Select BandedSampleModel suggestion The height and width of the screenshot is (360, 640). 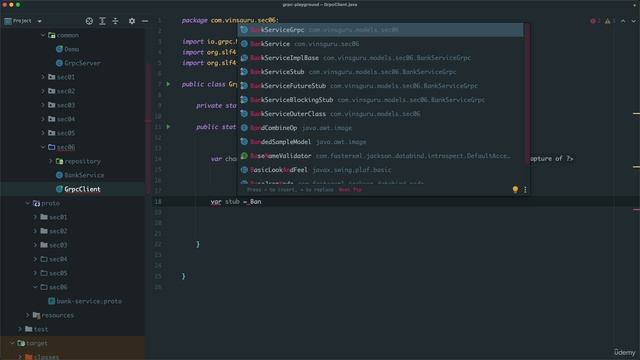(x=380, y=142)
